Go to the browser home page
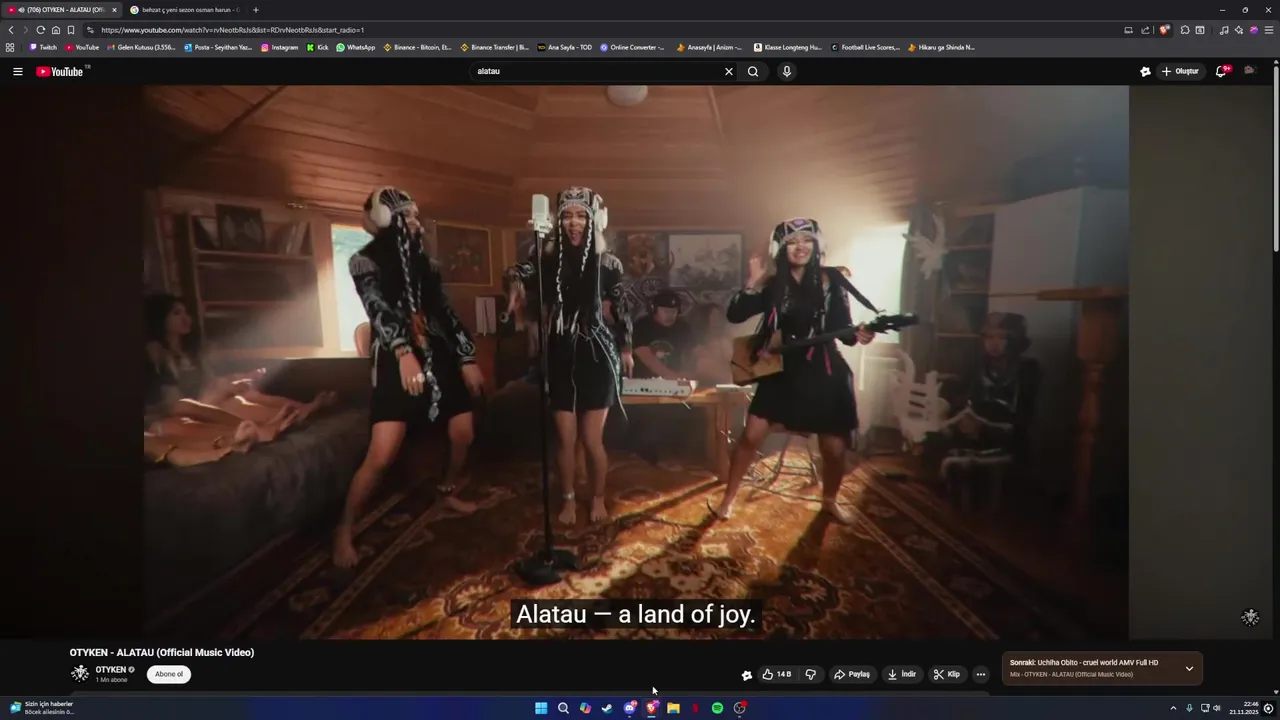This screenshot has width=1280, height=720. [x=55, y=30]
